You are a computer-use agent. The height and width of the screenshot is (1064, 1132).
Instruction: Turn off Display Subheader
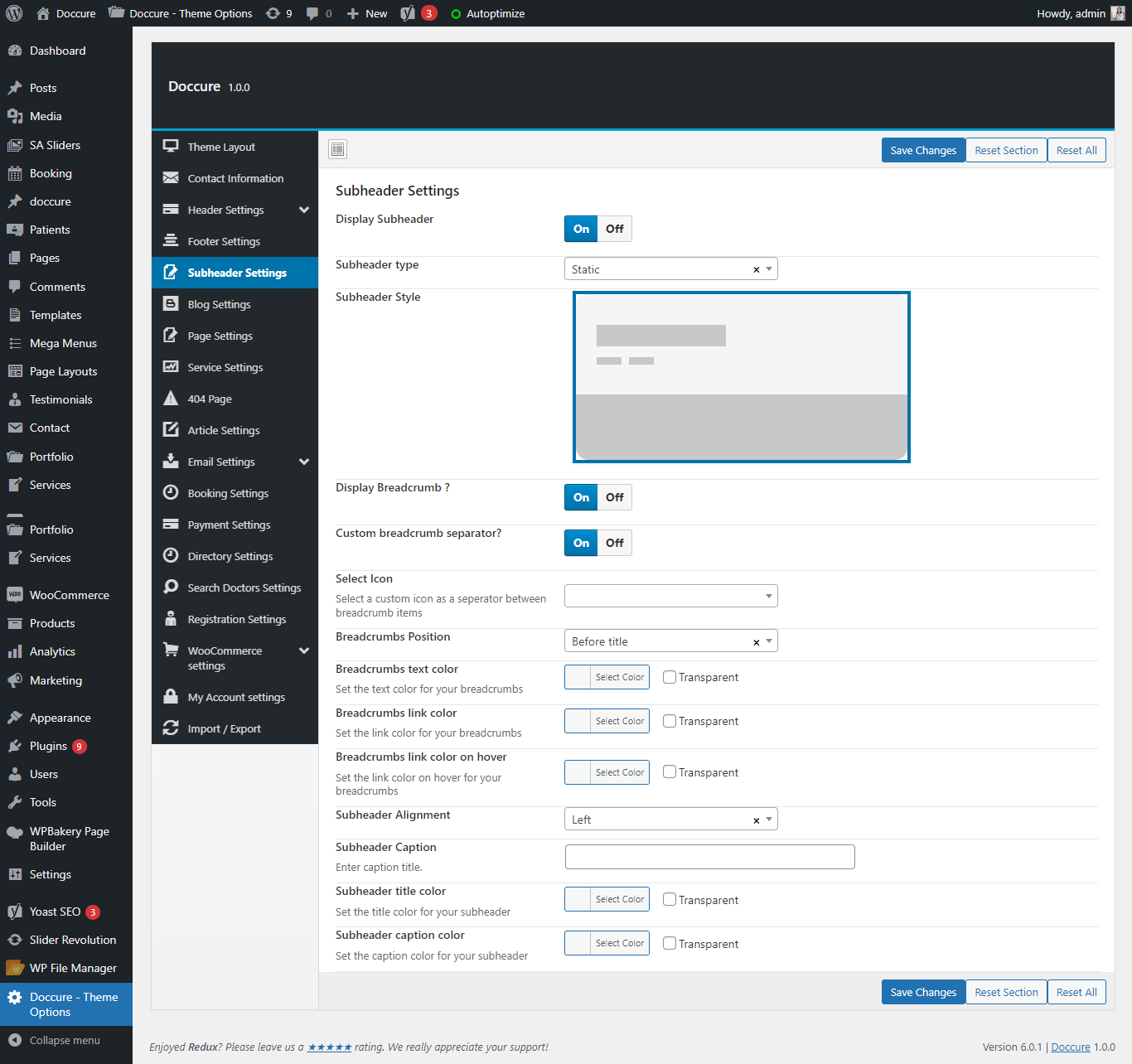pyautogui.click(x=614, y=229)
